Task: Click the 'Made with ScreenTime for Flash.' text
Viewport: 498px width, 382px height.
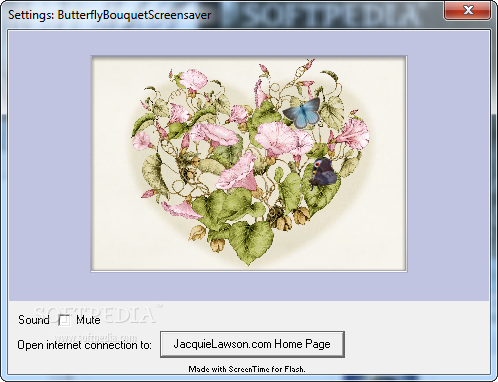Action: pyautogui.click(x=247, y=369)
